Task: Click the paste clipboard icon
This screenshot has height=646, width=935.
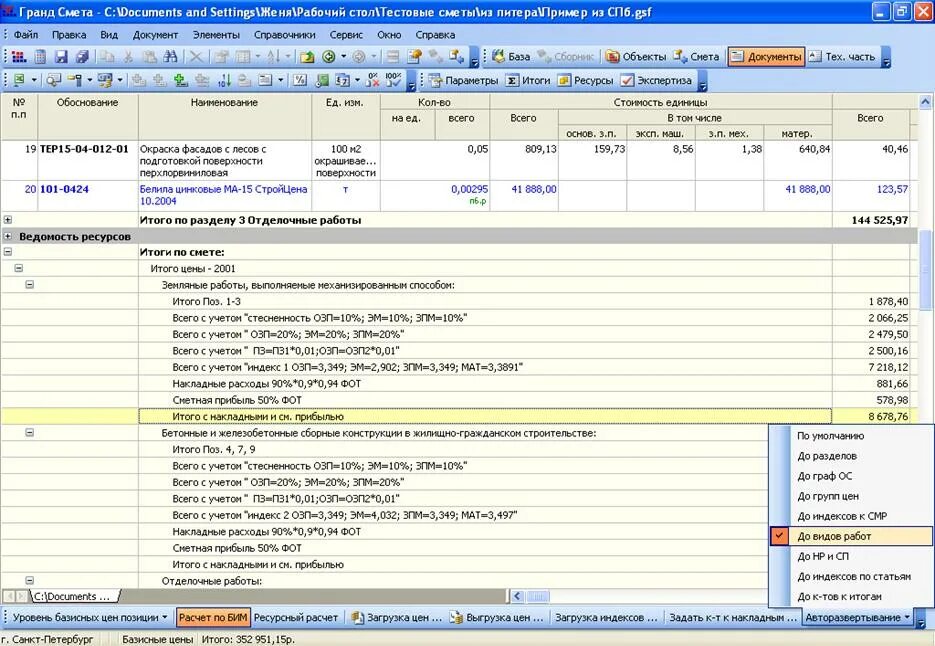Action: pyautogui.click(x=150, y=57)
